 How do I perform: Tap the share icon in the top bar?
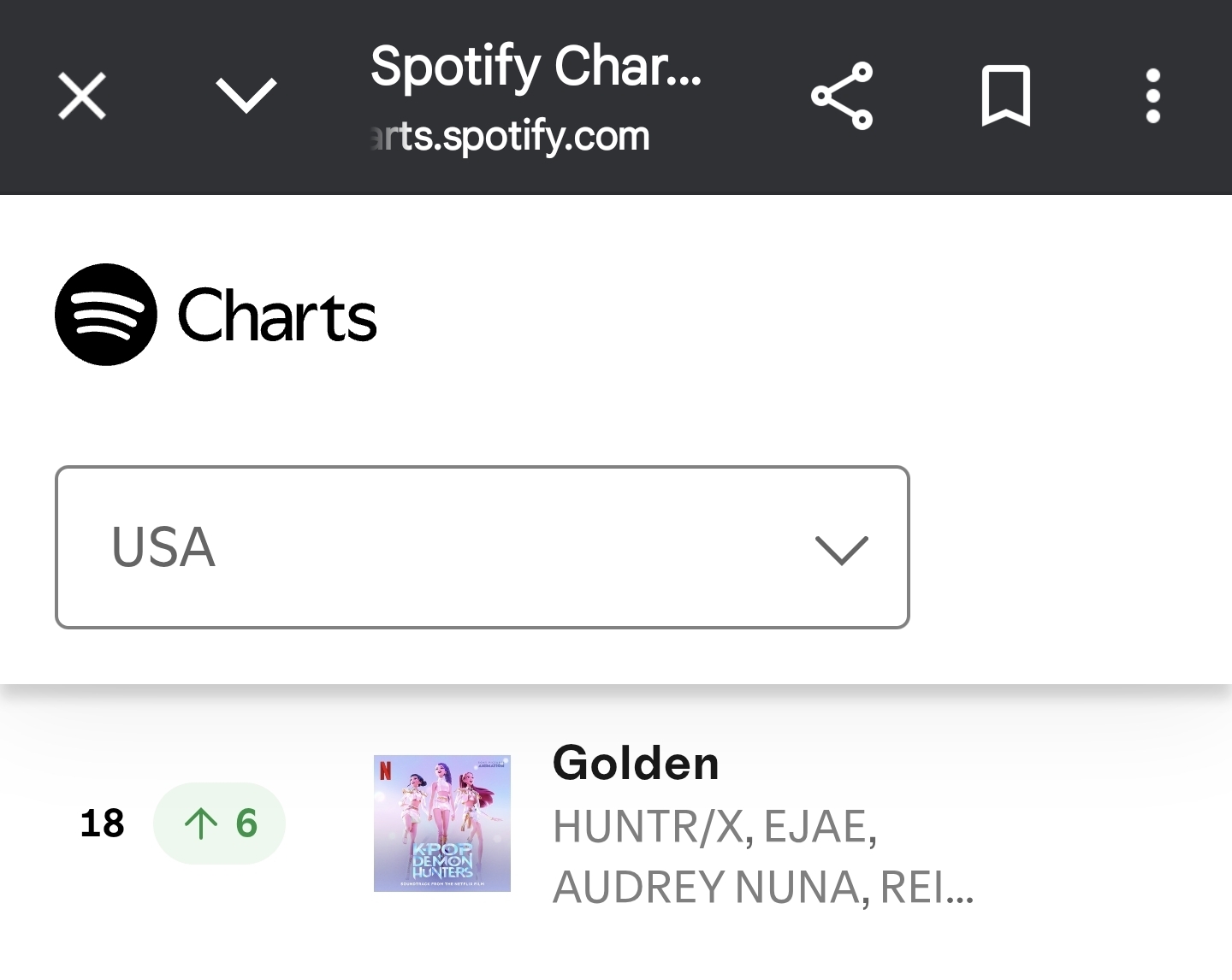tap(842, 96)
